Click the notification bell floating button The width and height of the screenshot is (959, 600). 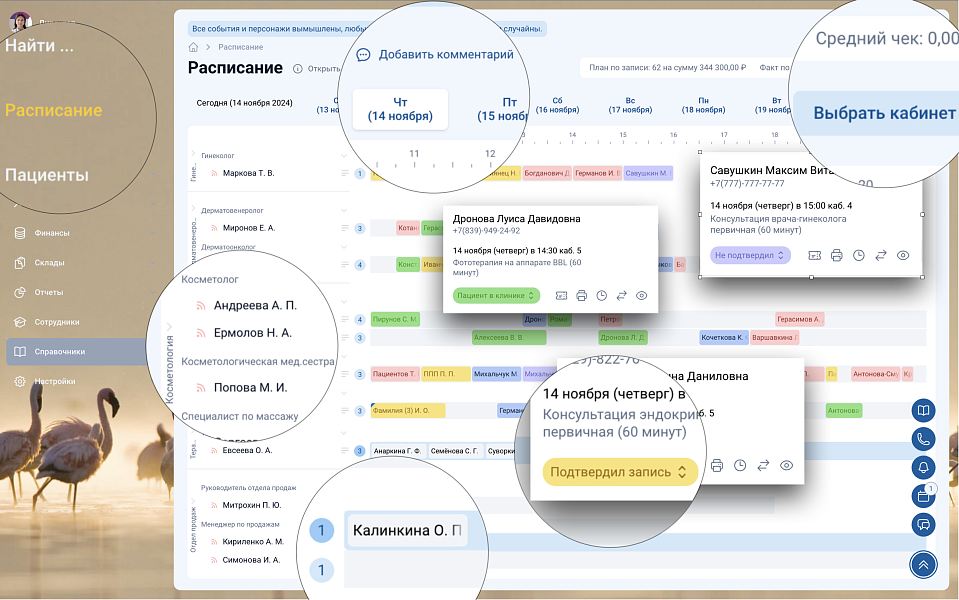[x=923, y=467]
